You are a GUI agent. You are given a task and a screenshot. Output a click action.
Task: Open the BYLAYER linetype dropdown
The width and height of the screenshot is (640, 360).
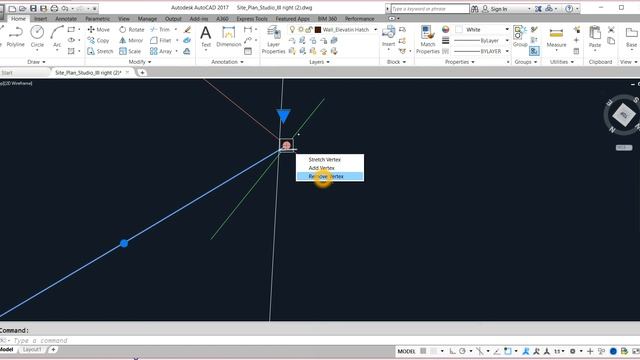point(507,51)
